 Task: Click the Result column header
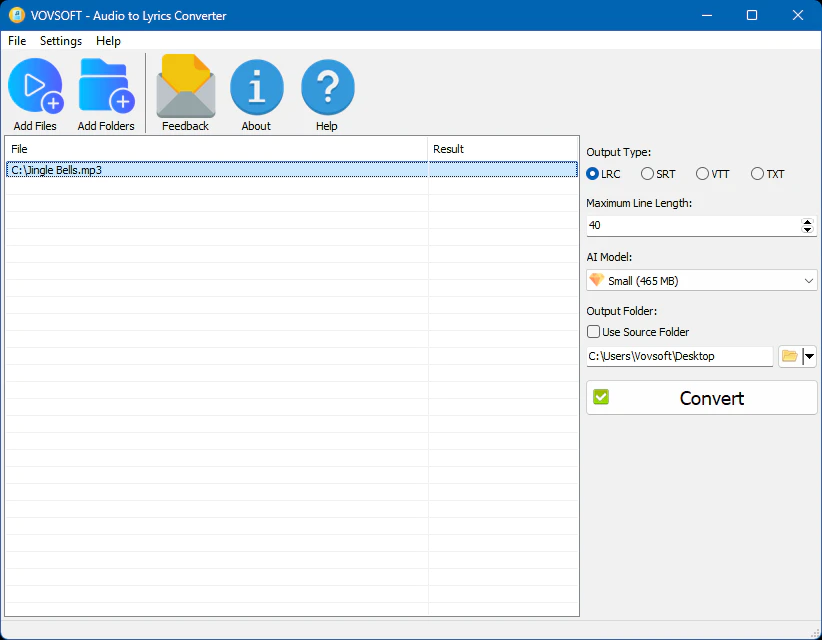[x=503, y=149]
